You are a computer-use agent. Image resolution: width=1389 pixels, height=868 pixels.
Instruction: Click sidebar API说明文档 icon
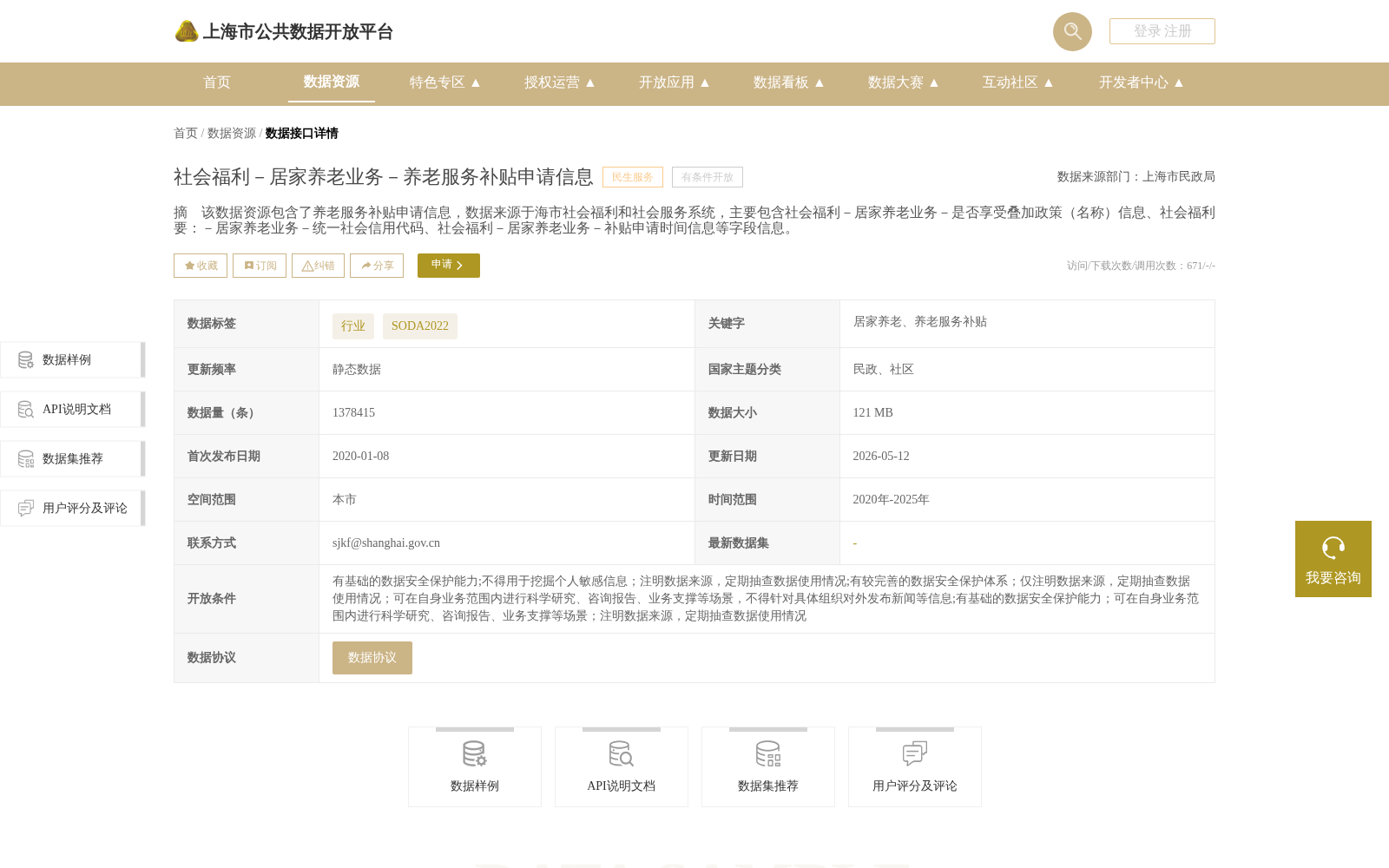[26, 409]
